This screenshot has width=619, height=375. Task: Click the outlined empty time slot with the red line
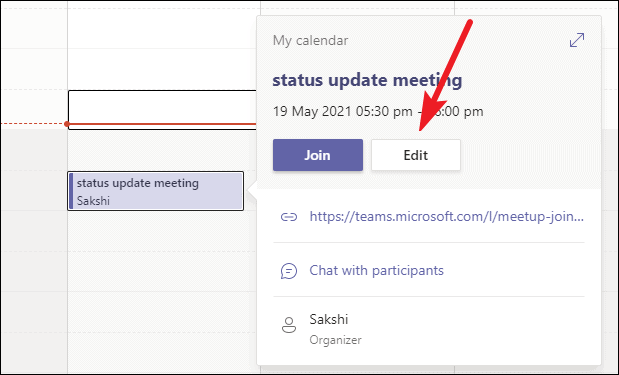pos(162,110)
